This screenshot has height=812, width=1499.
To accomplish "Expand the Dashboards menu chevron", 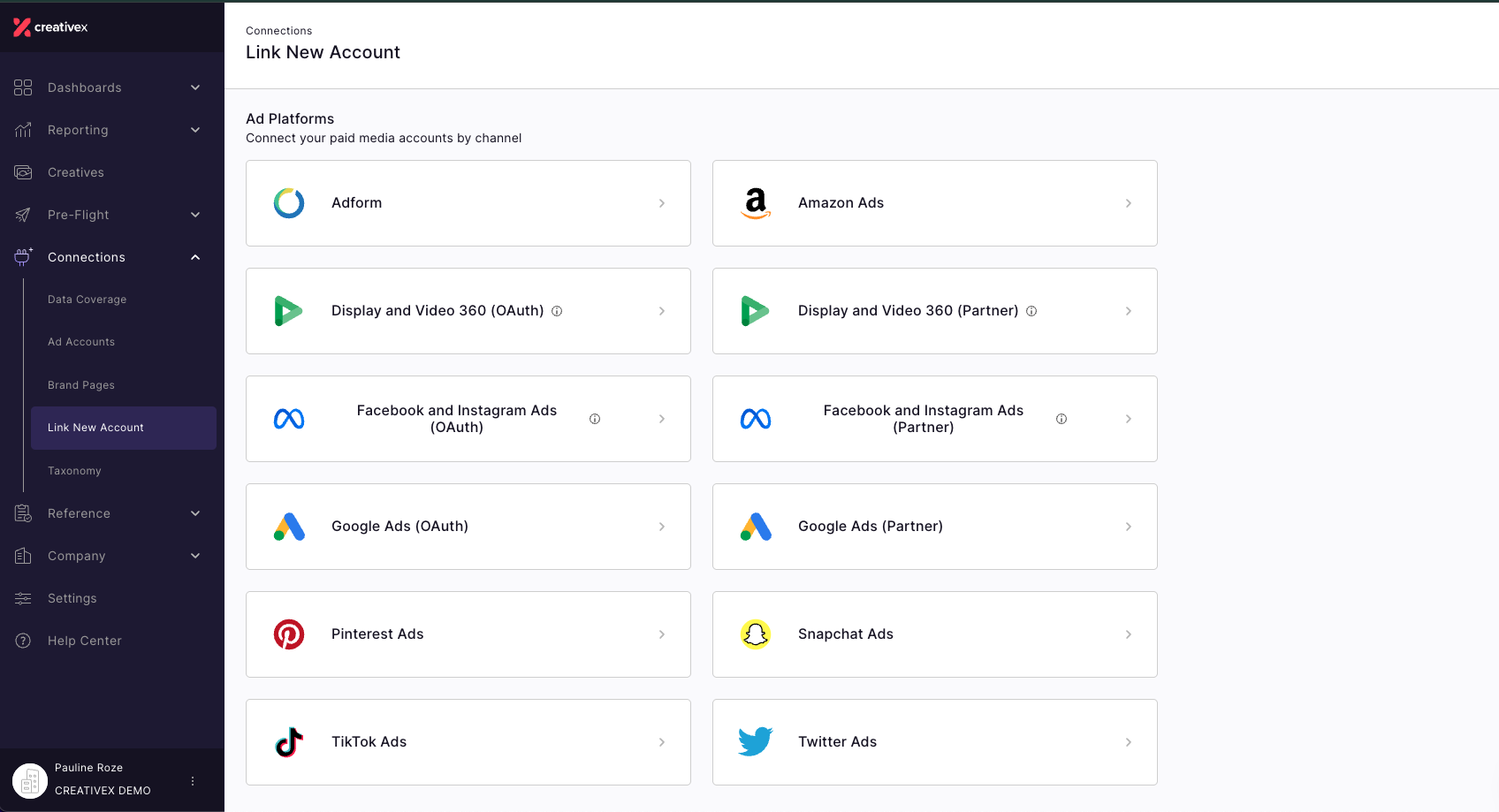I will [x=195, y=87].
